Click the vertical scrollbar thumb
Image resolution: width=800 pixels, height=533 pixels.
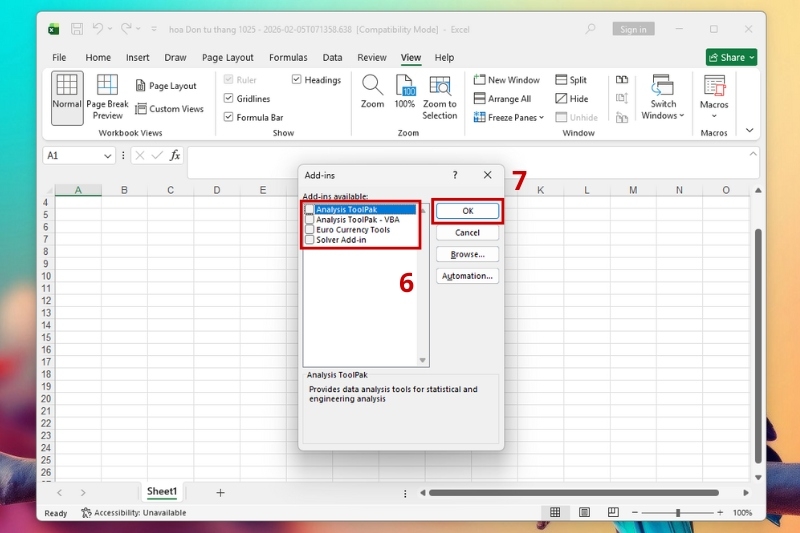(758, 346)
